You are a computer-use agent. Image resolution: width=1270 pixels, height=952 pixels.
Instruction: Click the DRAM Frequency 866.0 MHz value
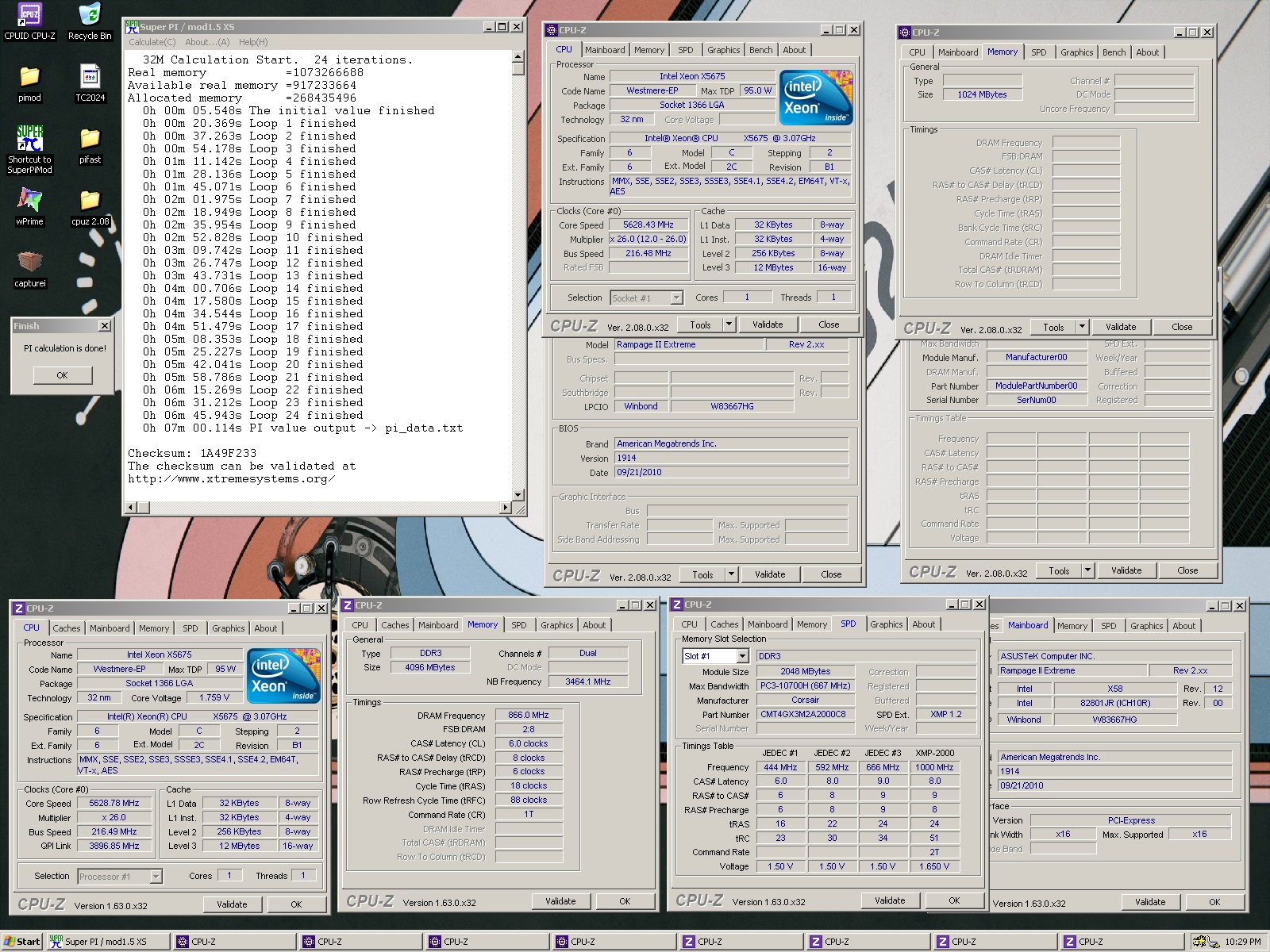(528, 716)
